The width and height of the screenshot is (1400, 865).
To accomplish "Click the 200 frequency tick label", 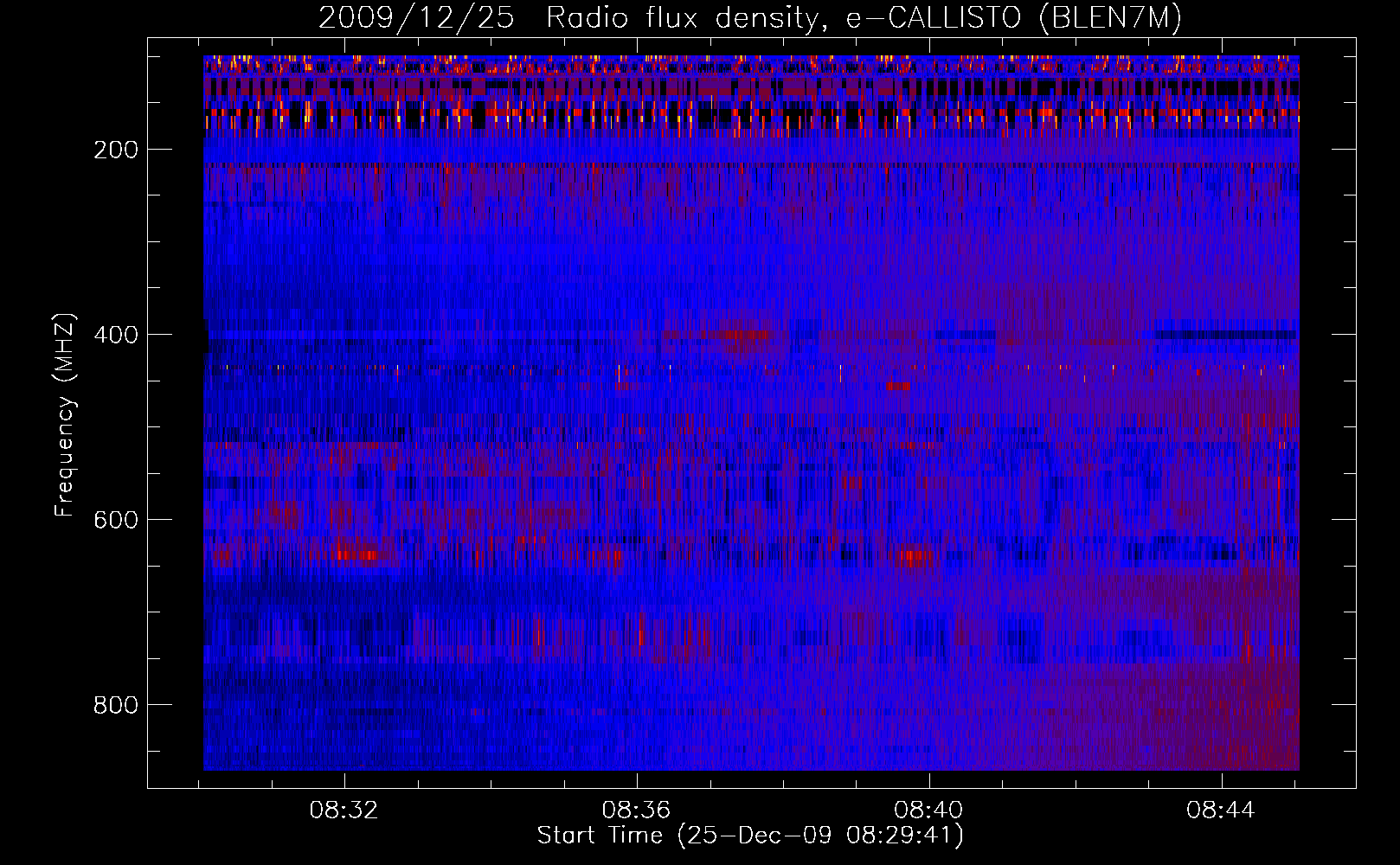I will pyautogui.click(x=116, y=150).
